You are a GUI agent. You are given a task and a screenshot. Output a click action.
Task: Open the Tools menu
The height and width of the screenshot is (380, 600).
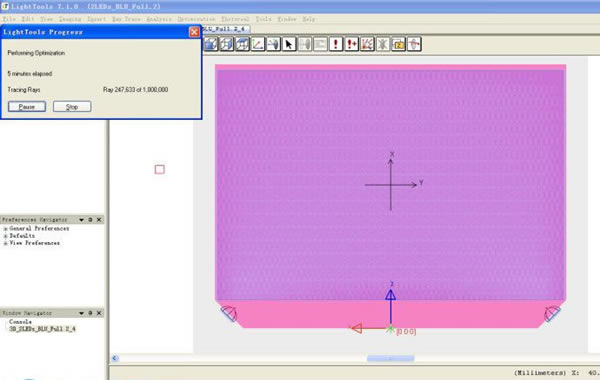tap(264, 19)
